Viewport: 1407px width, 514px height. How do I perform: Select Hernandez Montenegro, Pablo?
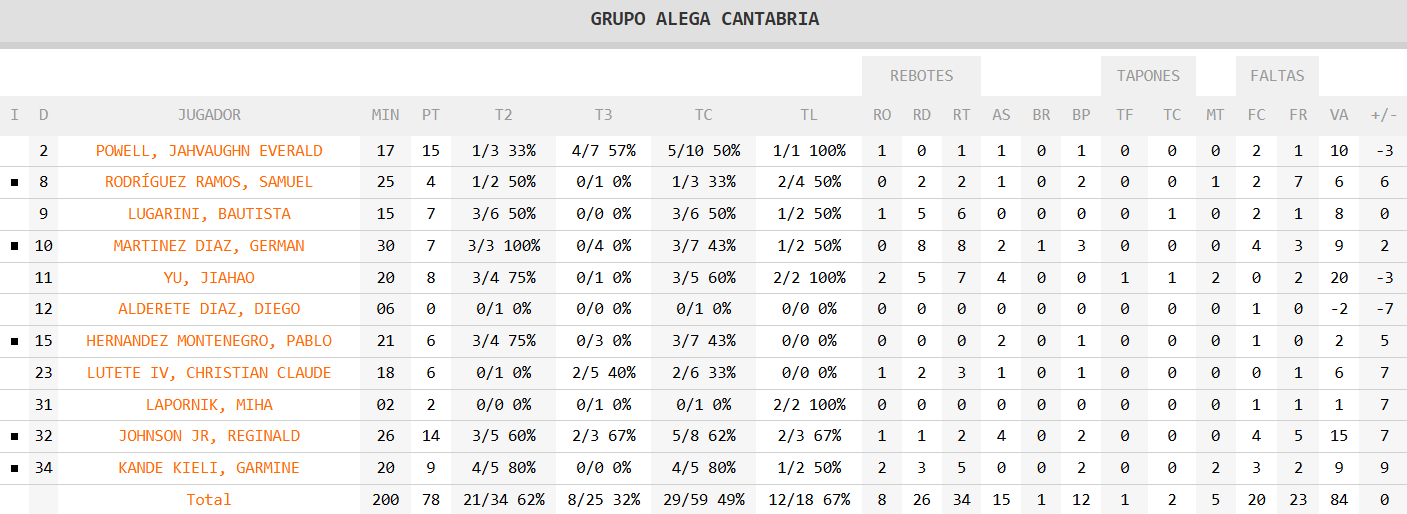pyautogui.click(x=209, y=341)
